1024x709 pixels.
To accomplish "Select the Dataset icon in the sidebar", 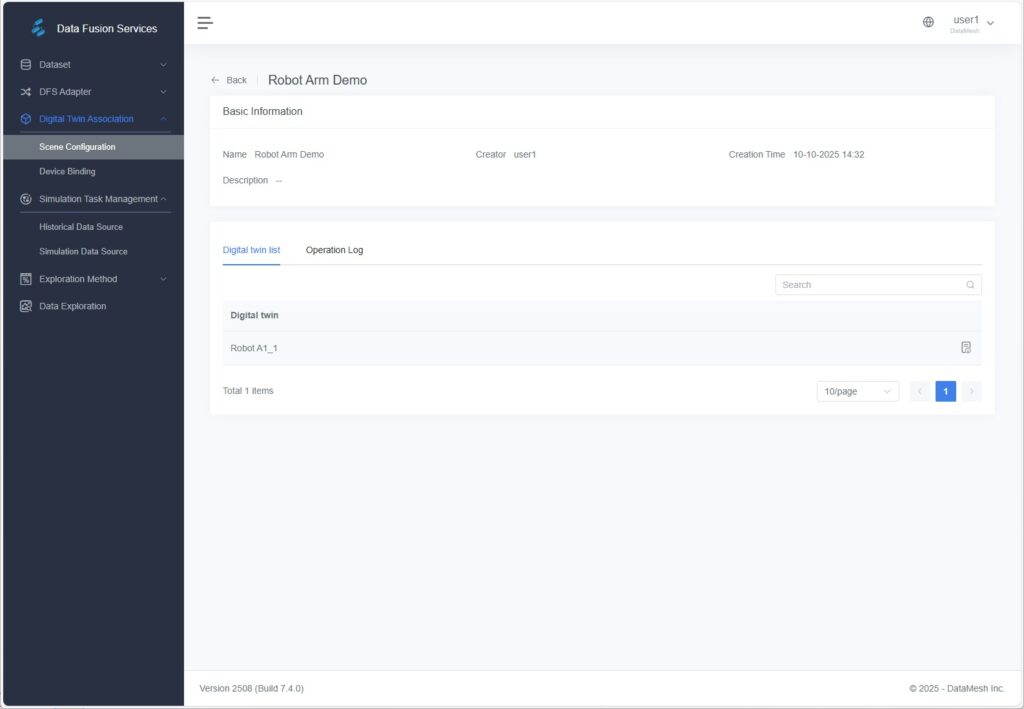I will [24, 64].
